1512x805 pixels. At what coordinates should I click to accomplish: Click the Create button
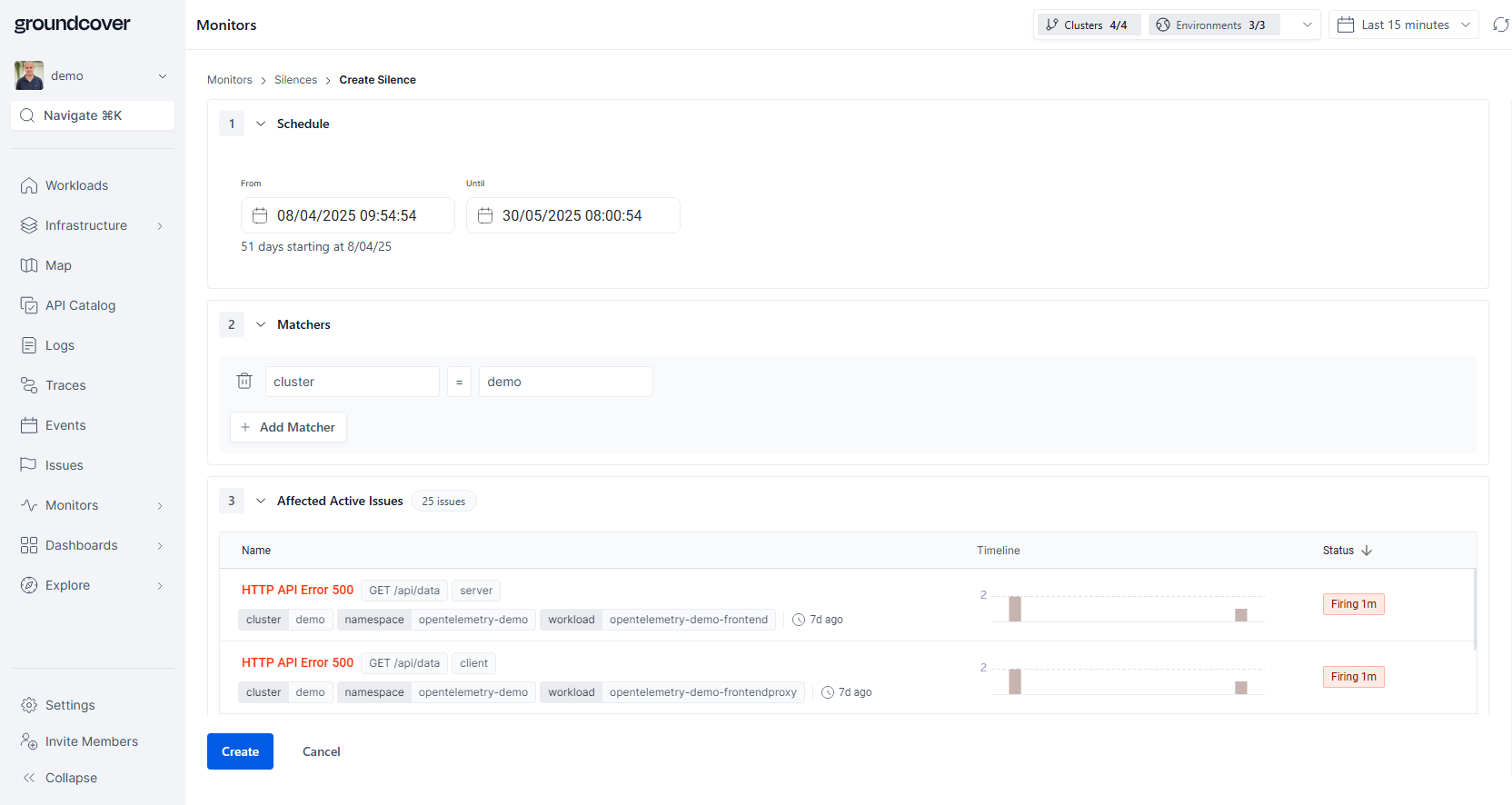coord(240,751)
